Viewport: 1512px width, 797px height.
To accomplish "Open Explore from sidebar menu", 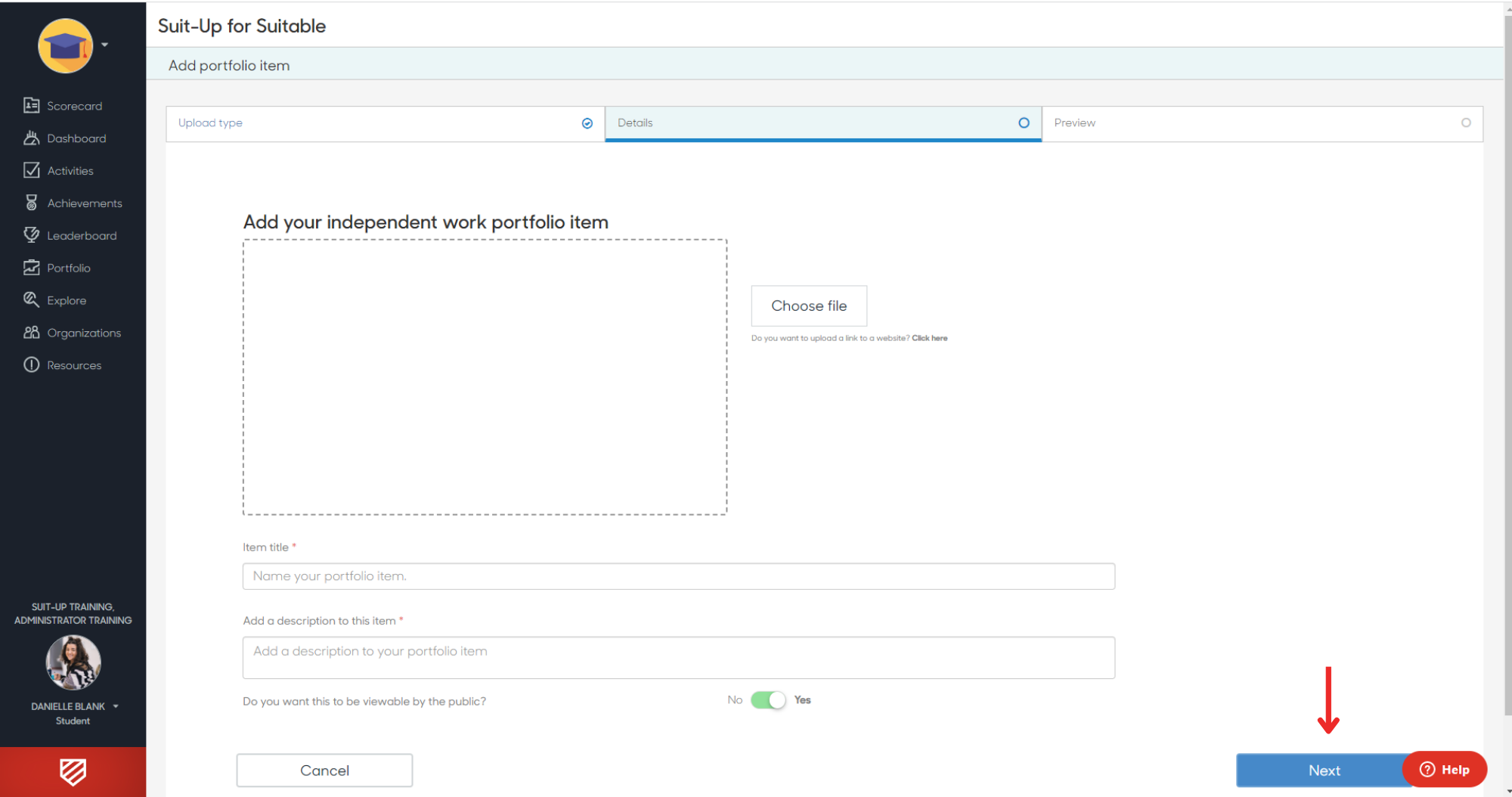I will 73,300.
